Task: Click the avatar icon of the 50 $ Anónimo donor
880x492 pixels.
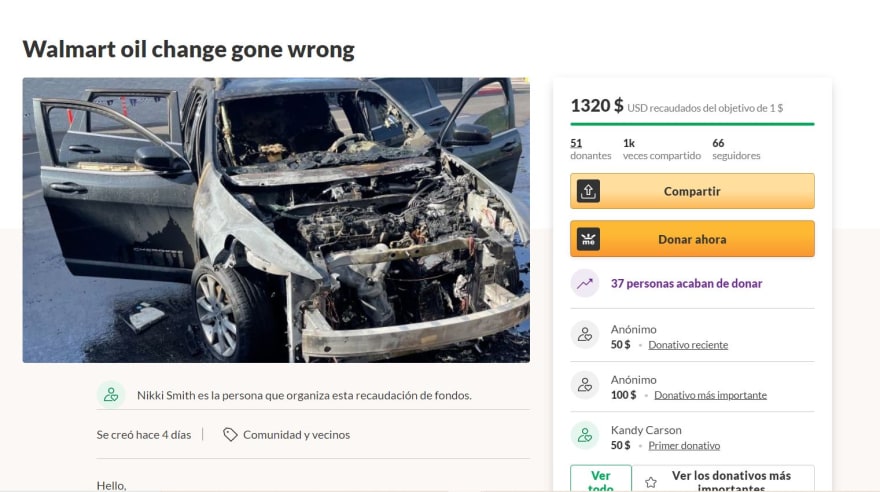Action: tap(585, 335)
